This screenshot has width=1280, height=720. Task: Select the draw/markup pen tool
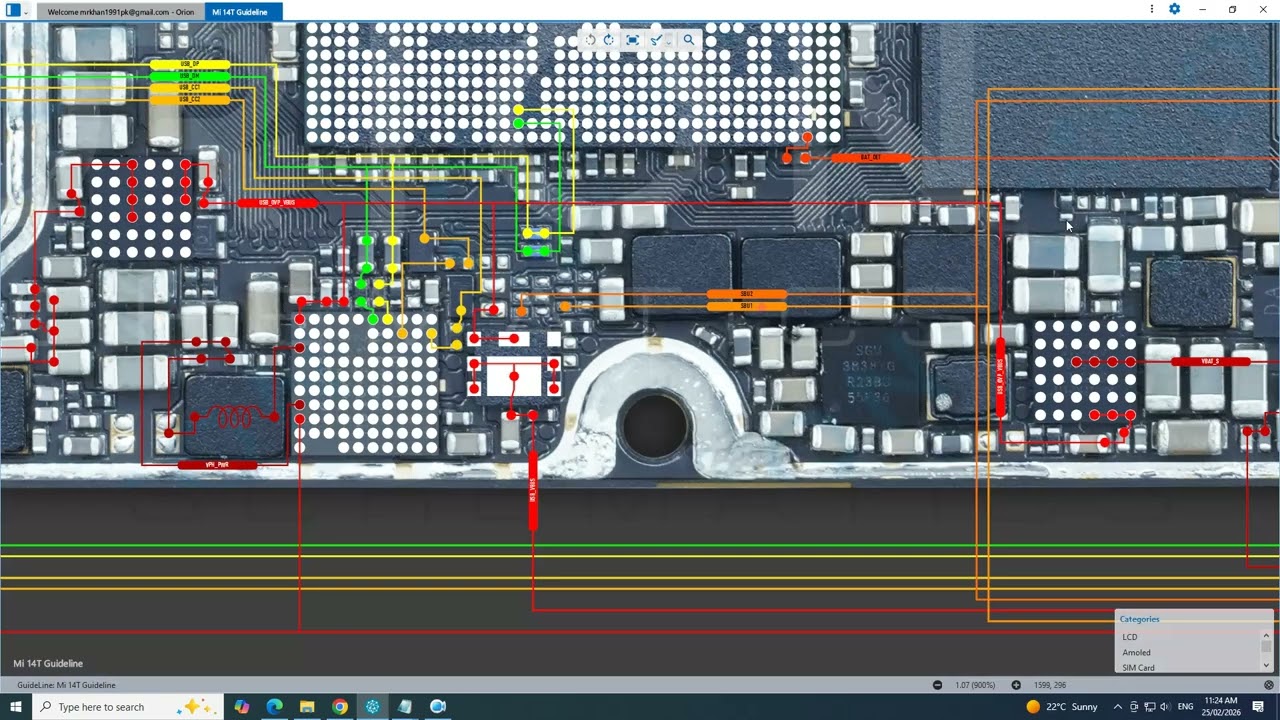click(x=656, y=40)
